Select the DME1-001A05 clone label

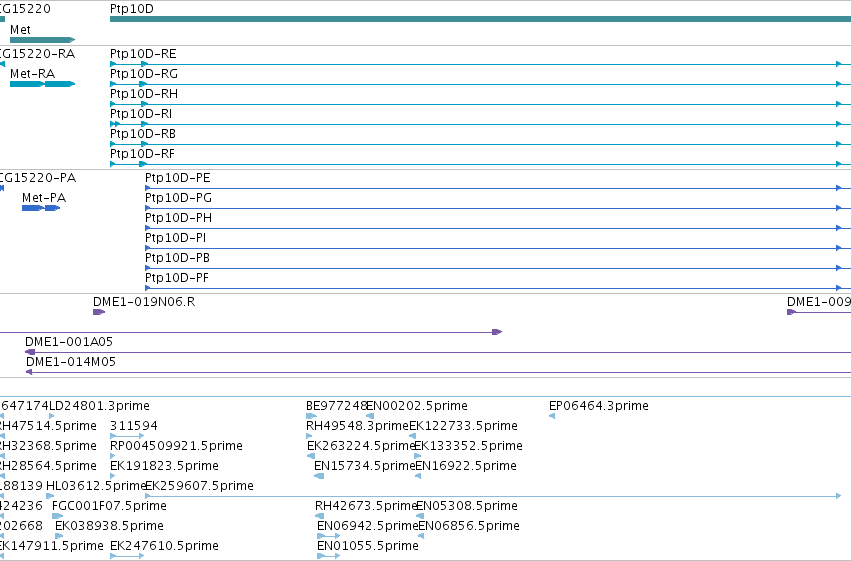[69, 342]
